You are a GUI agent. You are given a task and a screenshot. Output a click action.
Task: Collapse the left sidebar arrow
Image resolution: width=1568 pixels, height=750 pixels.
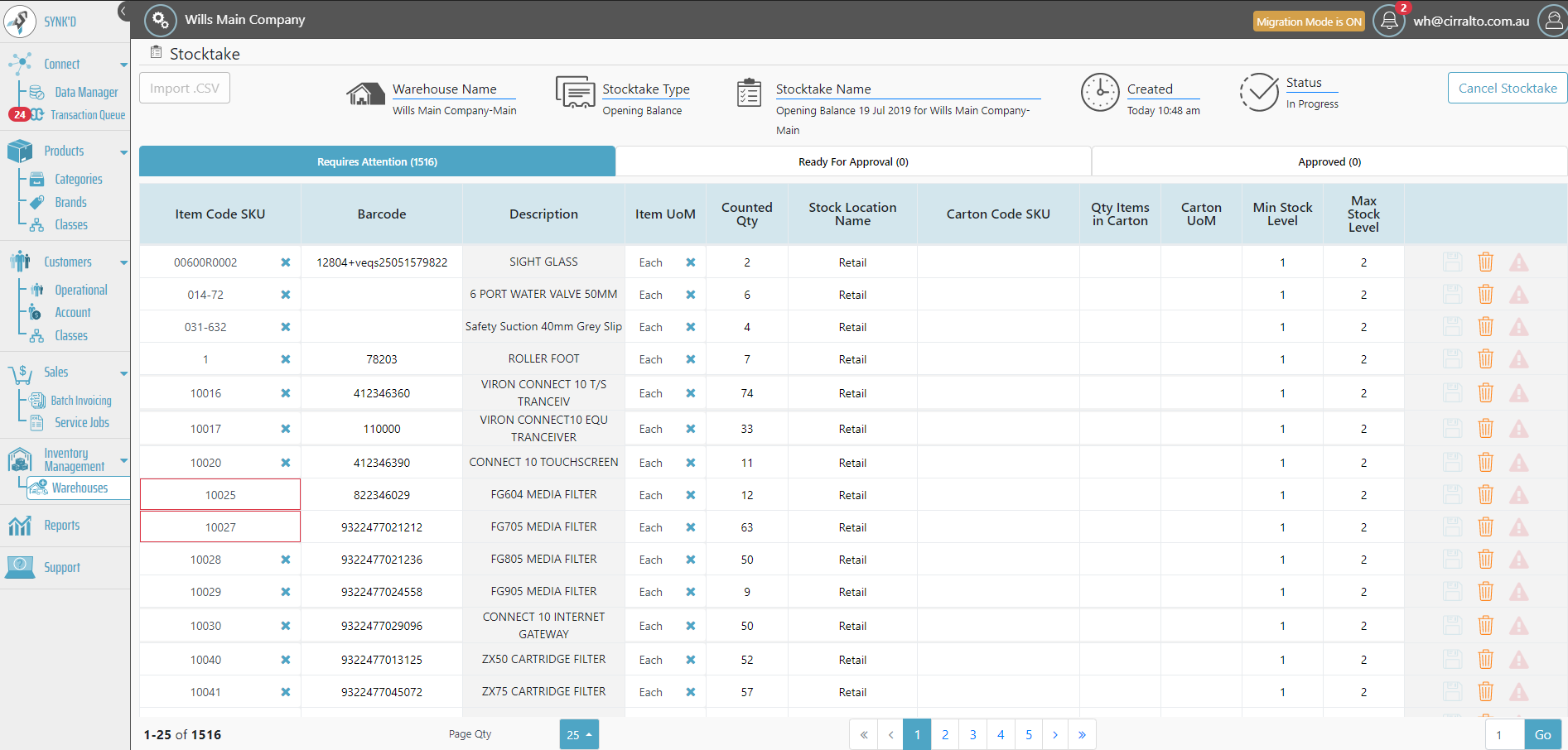point(123,11)
